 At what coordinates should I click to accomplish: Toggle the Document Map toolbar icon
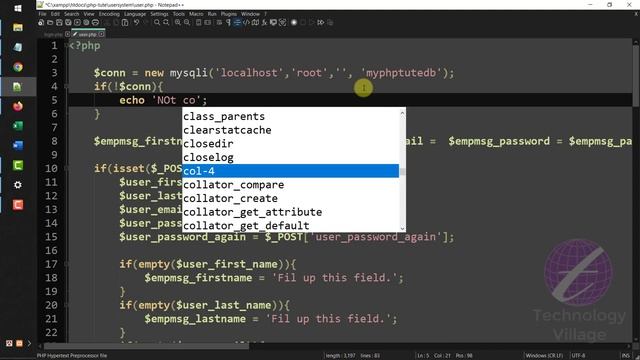coord(256,22)
